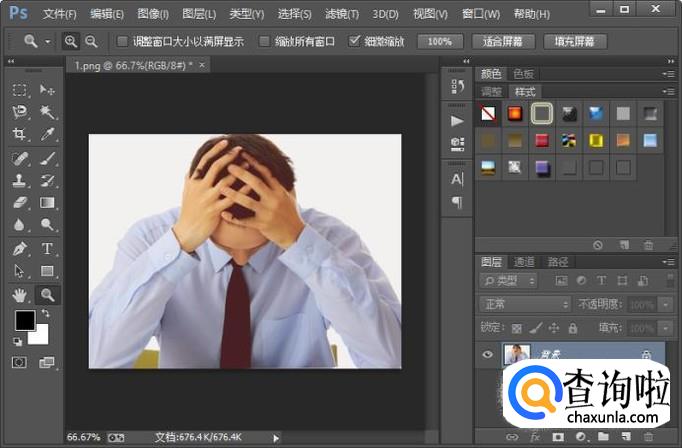Select the Crop tool
Viewport: 682px width, 448px height.
coord(20,134)
